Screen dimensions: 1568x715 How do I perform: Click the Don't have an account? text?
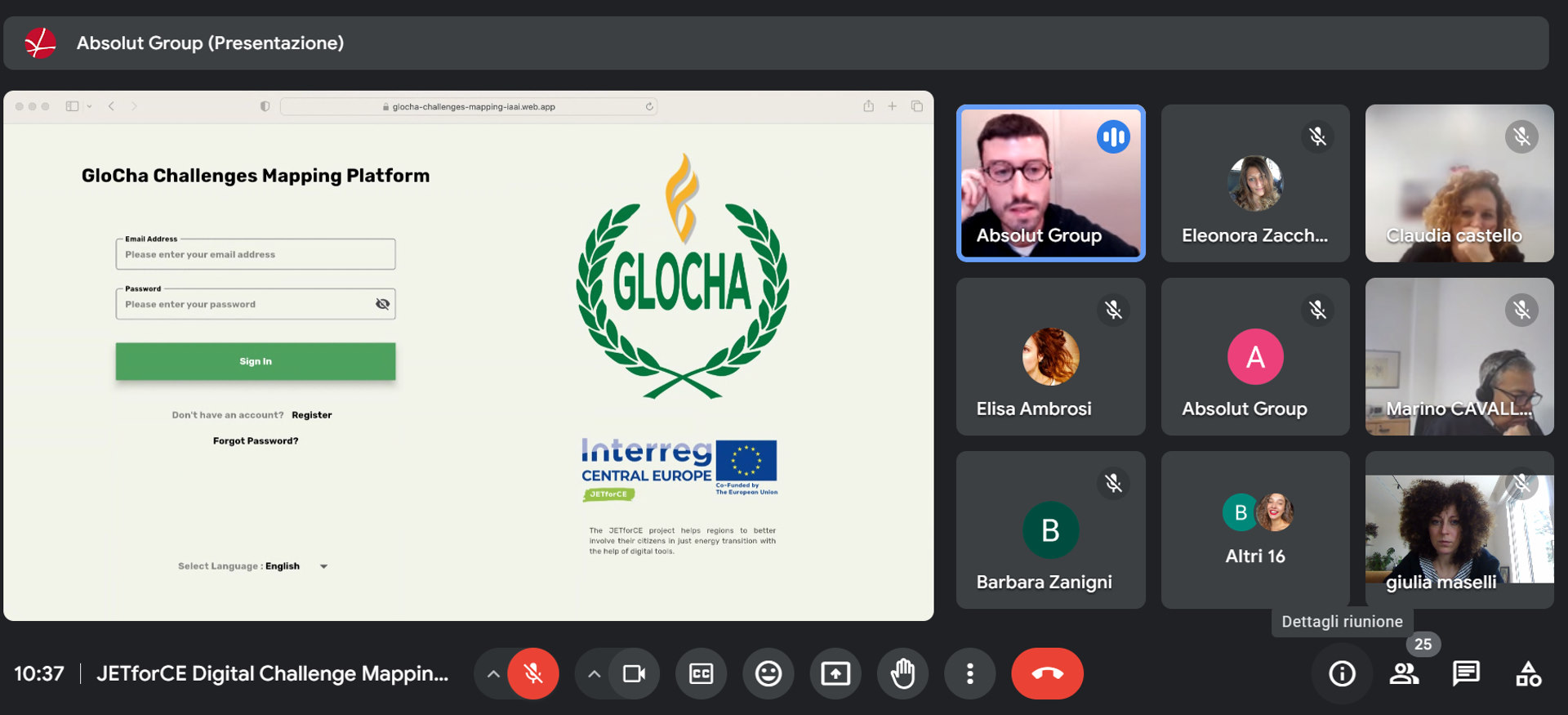point(228,415)
